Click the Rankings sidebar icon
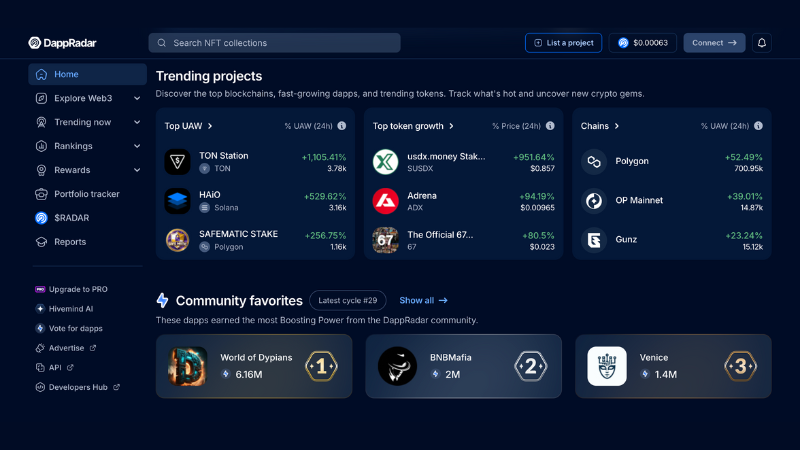Screen dimensions: 800x450 (41, 146)
